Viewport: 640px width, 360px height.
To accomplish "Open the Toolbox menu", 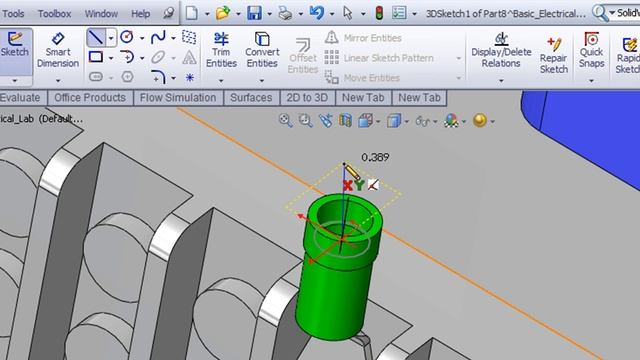I will pos(54,14).
